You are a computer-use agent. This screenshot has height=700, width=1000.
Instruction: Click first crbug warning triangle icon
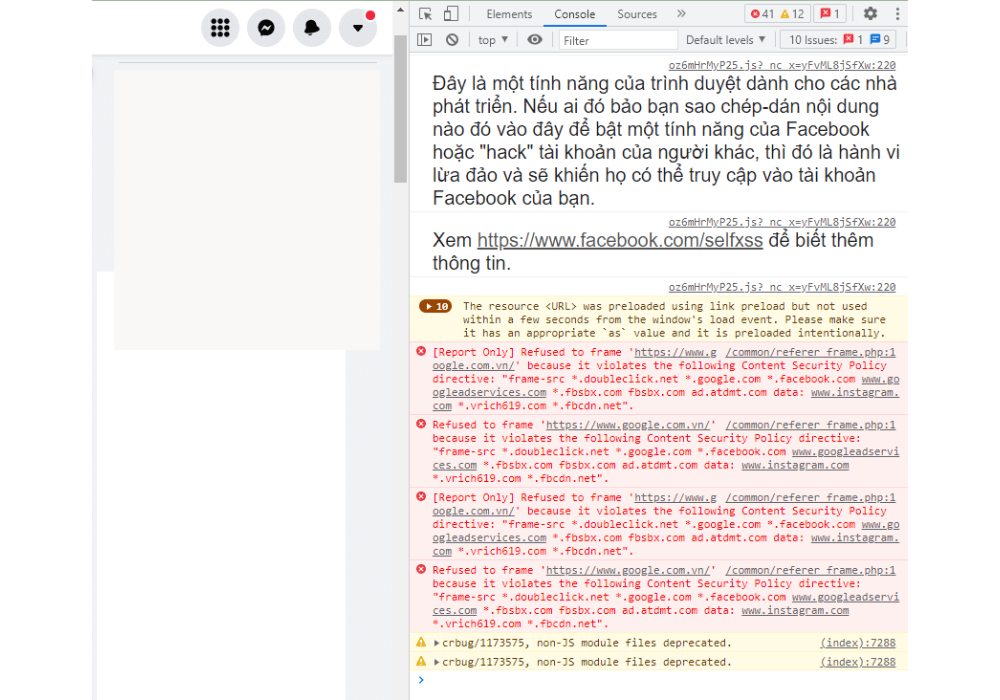tap(421, 643)
